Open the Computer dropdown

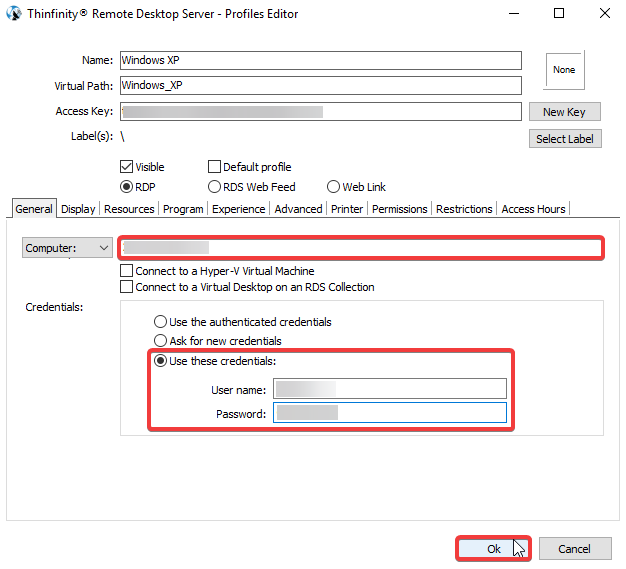[67, 248]
